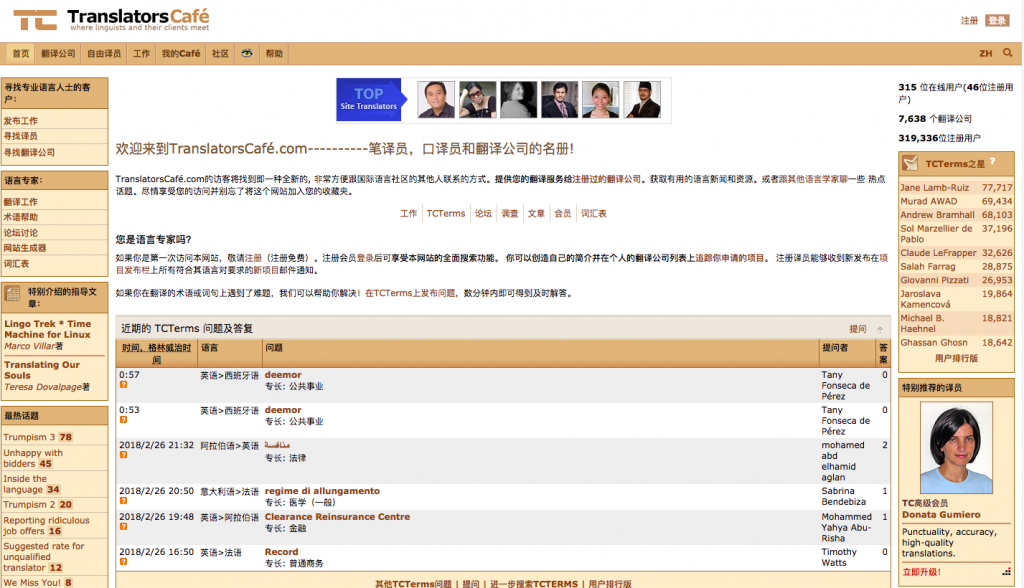1024x588 pixels.
Task: Click 论坛 link in center link row
Action: (x=483, y=214)
